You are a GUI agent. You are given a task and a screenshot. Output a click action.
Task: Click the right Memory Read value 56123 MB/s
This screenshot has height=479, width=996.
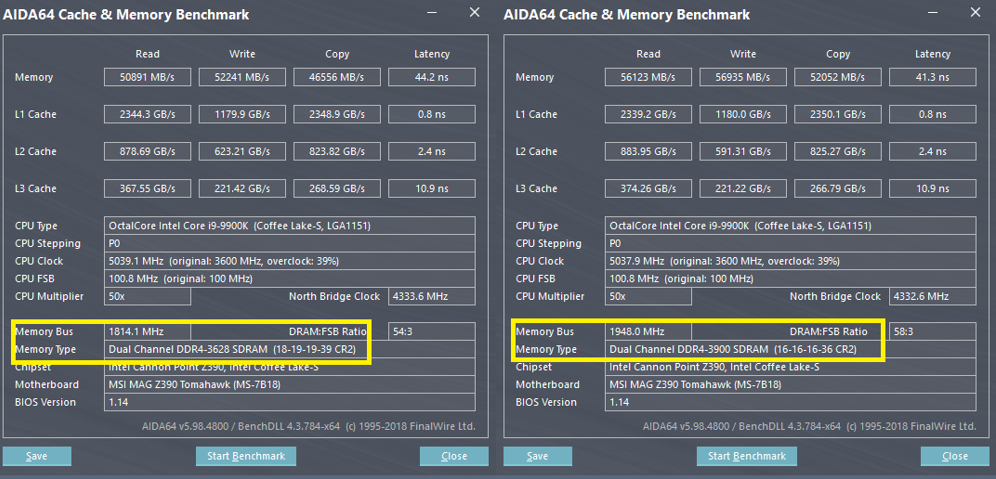tap(647, 77)
